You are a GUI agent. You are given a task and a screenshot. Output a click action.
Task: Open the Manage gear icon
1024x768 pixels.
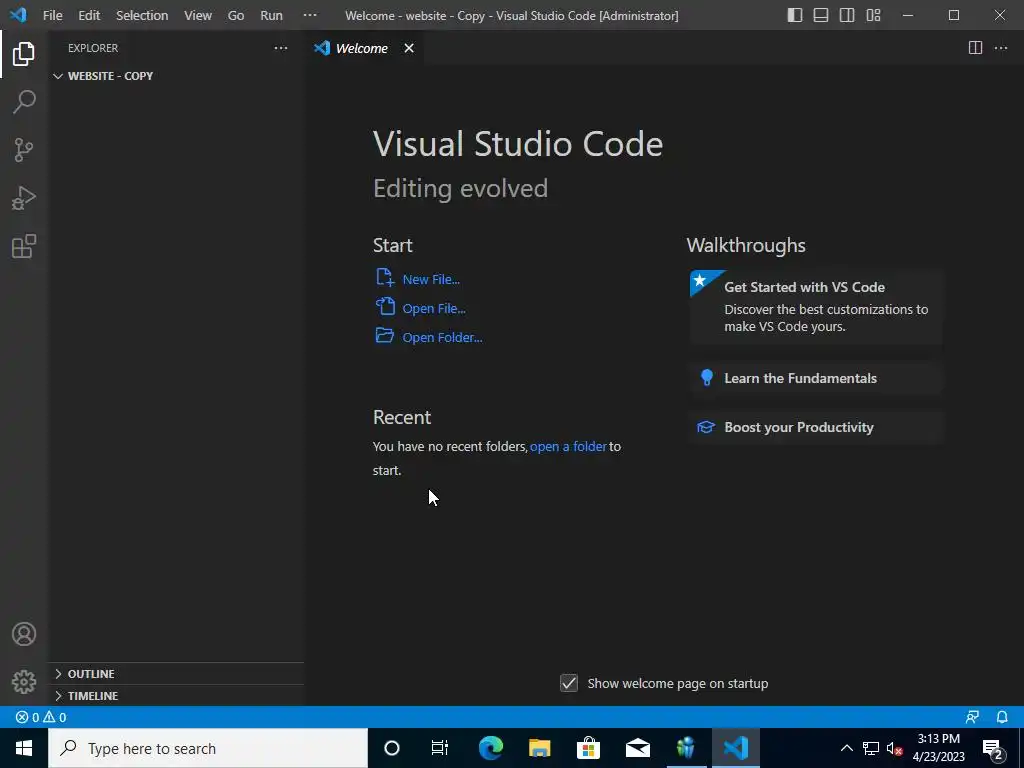pos(24,682)
